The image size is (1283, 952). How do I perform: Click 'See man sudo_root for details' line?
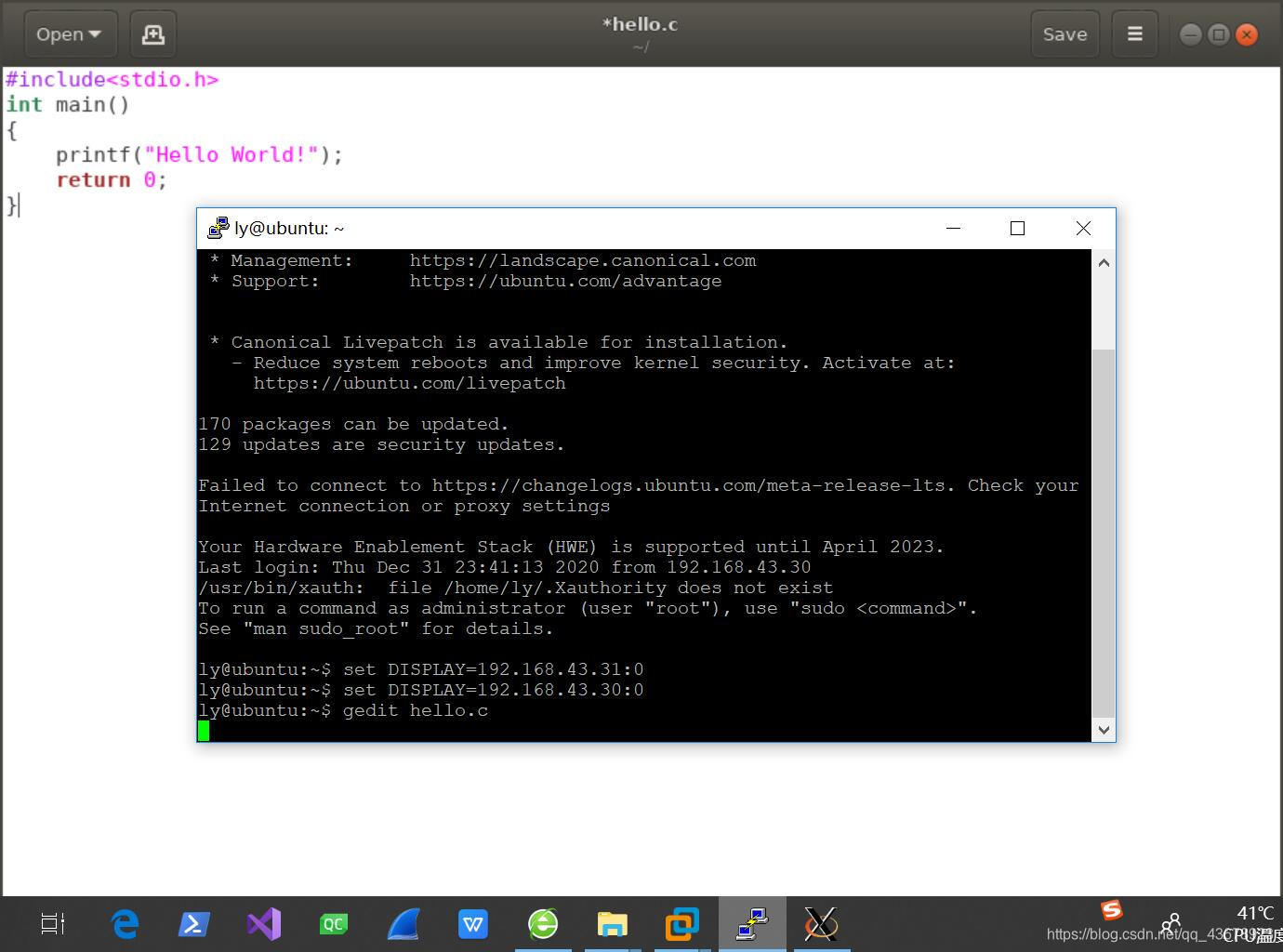pyautogui.click(x=376, y=628)
